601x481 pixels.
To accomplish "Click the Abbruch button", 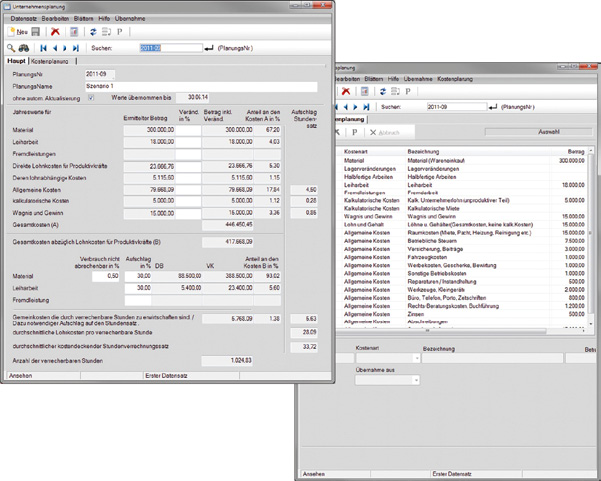I will tap(384, 132).
